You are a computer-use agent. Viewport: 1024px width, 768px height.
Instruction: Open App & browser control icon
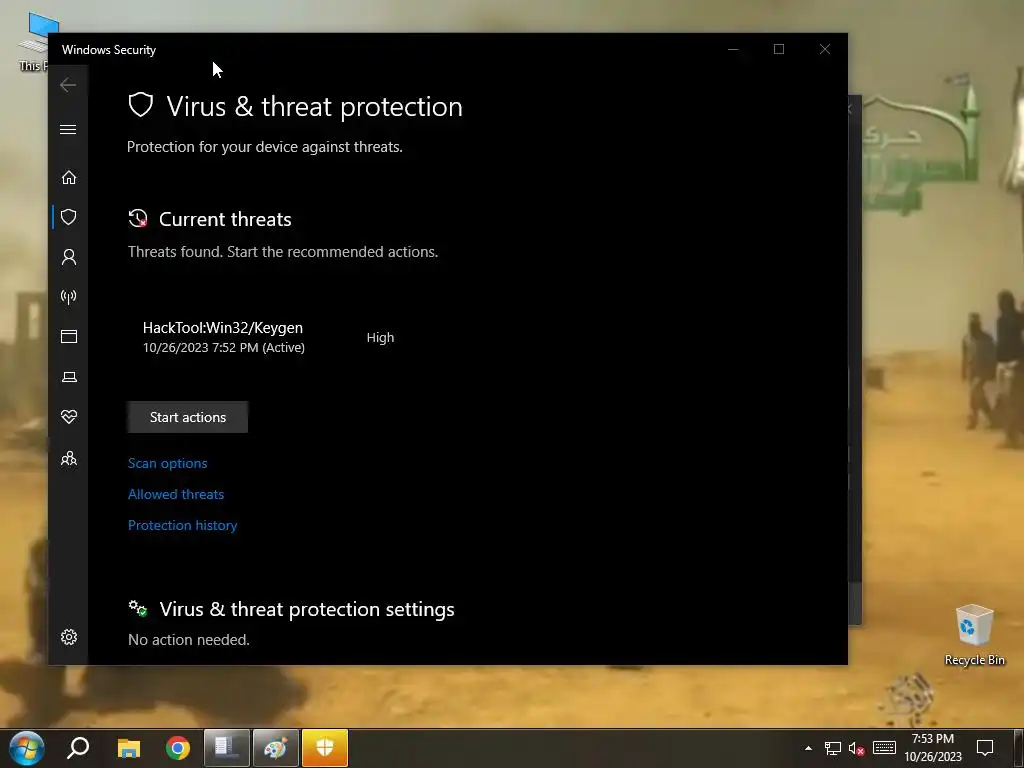click(x=69, y=336)
